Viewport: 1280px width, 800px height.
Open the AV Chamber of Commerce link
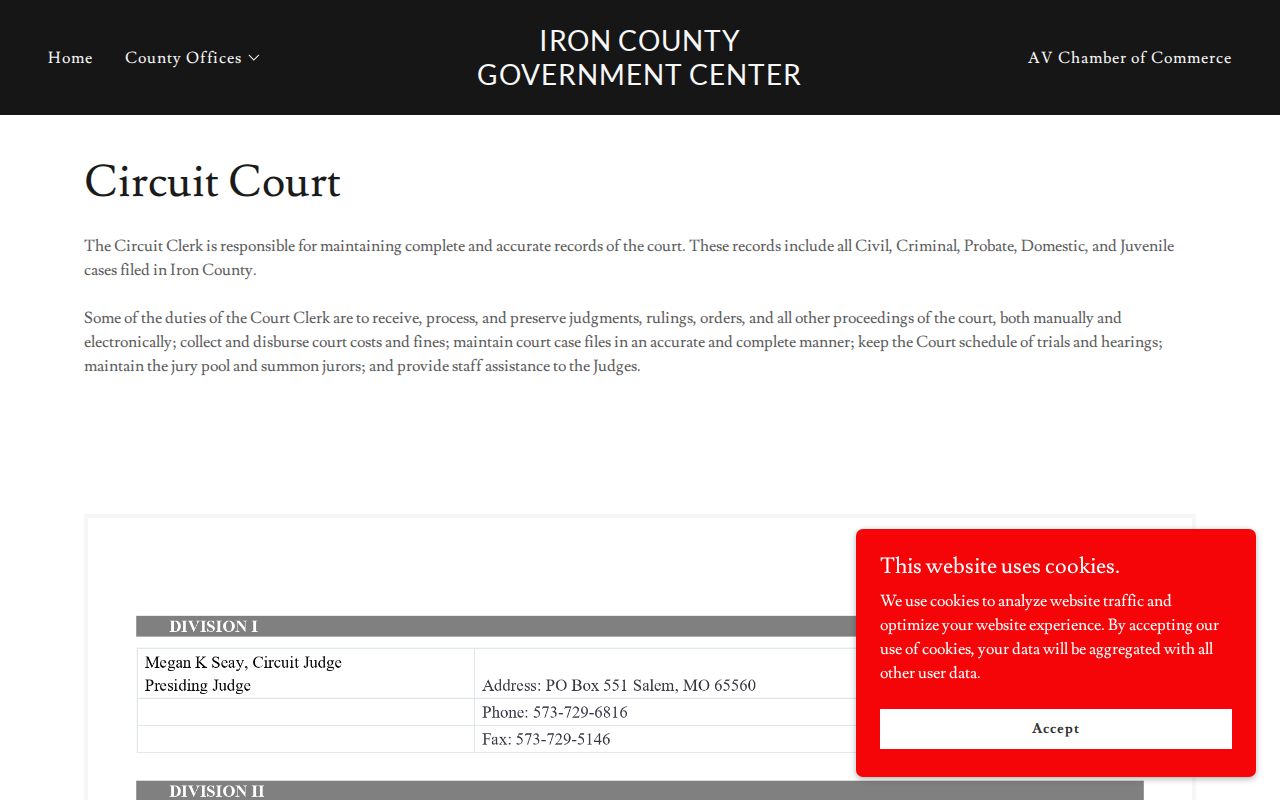tap(1129, 58)
